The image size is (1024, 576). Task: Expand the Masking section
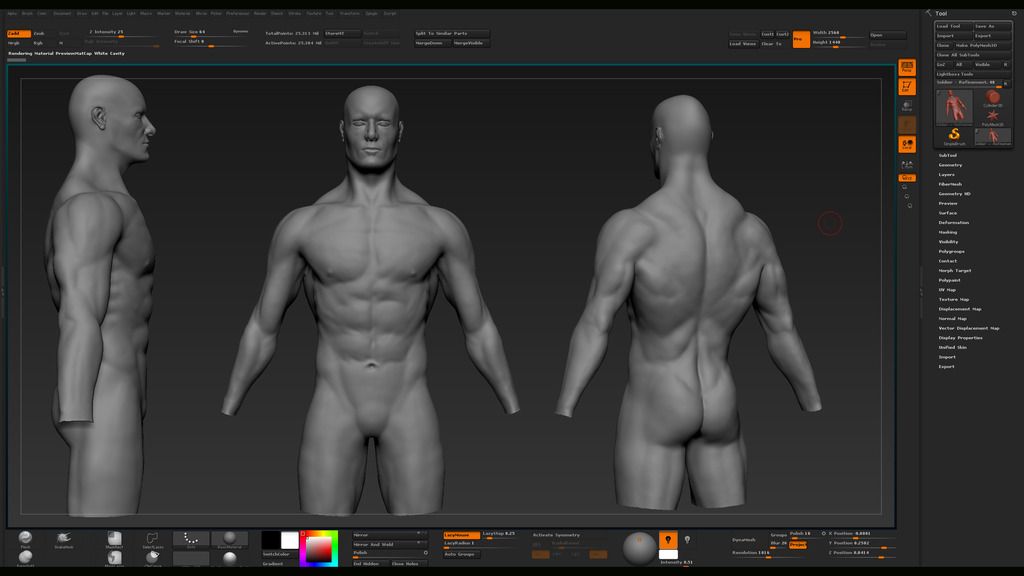click(947, 232)
